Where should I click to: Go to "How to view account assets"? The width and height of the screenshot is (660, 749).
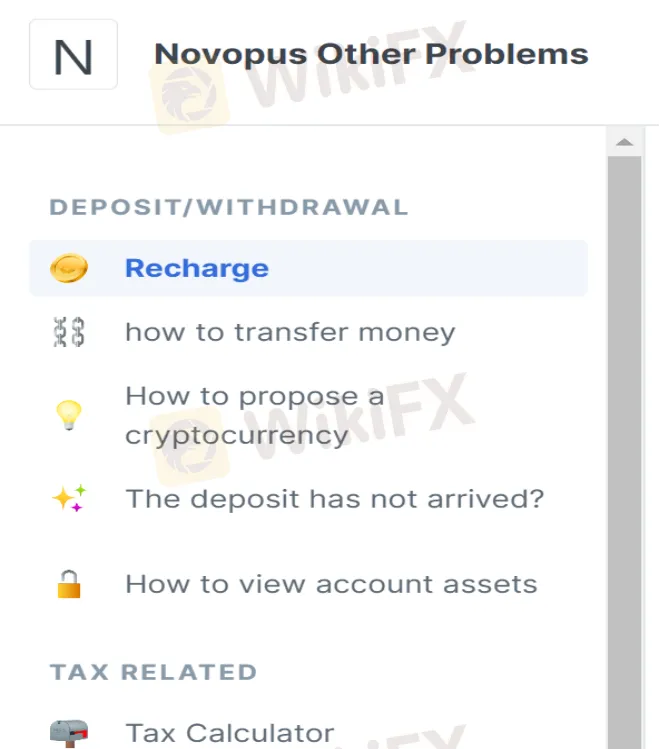[x=331, y=584]
